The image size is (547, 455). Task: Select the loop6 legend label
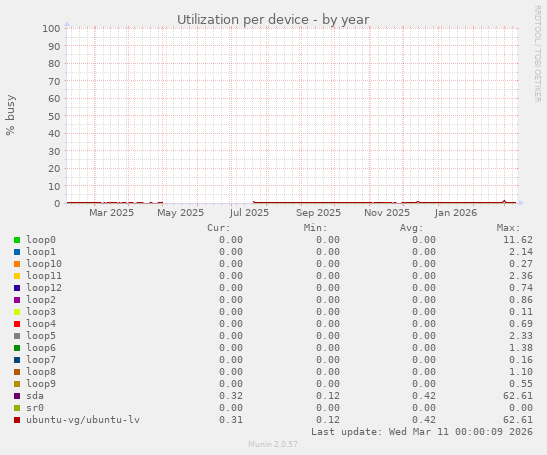click(41, 348)
